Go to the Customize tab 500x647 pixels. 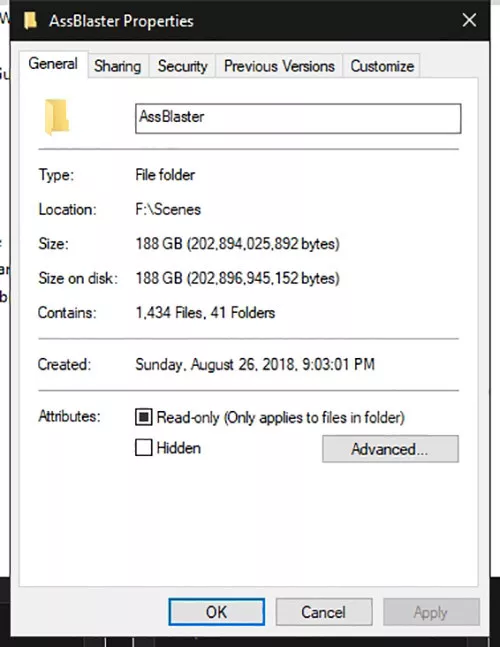[382, 66]
